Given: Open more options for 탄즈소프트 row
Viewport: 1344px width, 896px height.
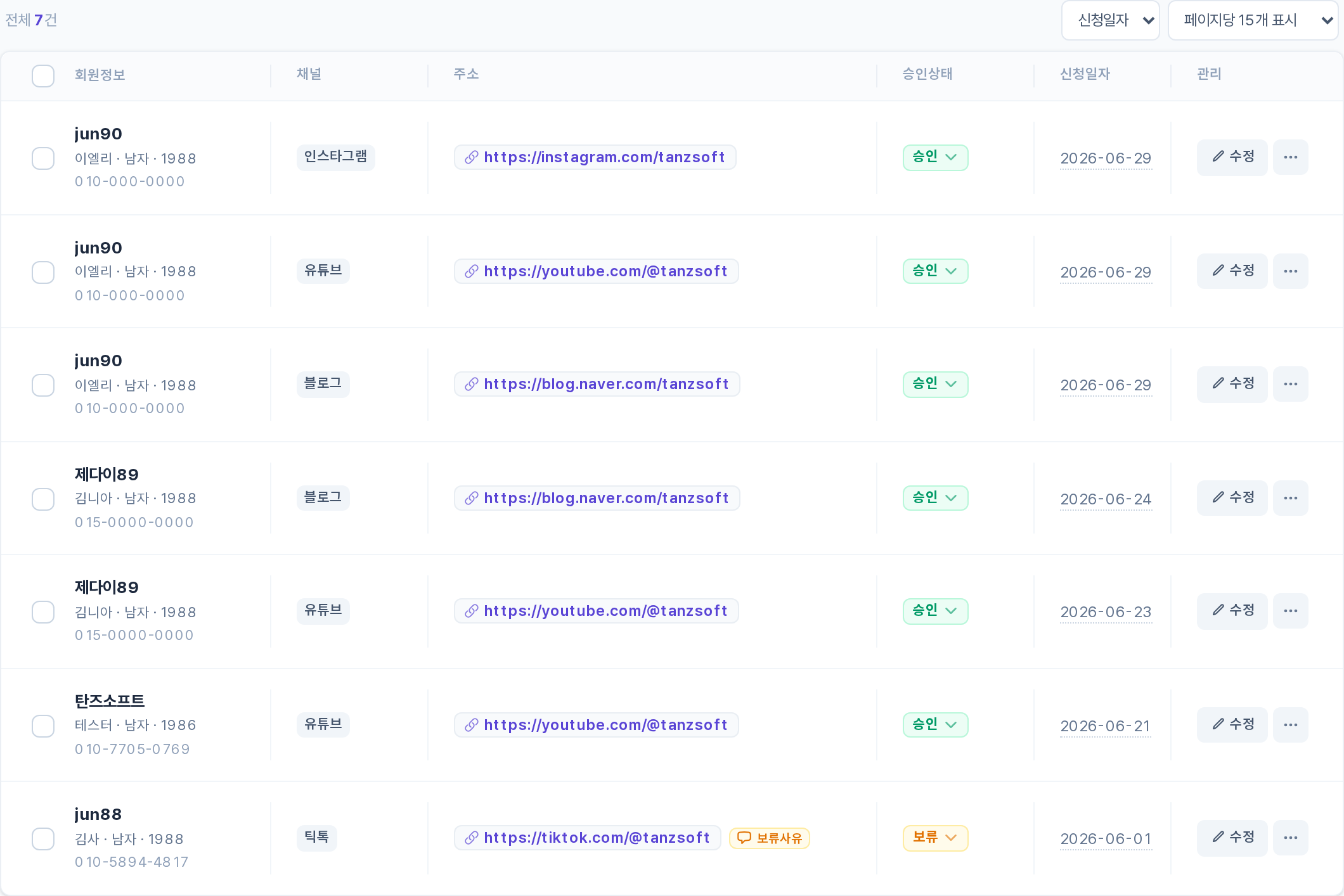Looking at the screenshot, I should (1290, 725).
